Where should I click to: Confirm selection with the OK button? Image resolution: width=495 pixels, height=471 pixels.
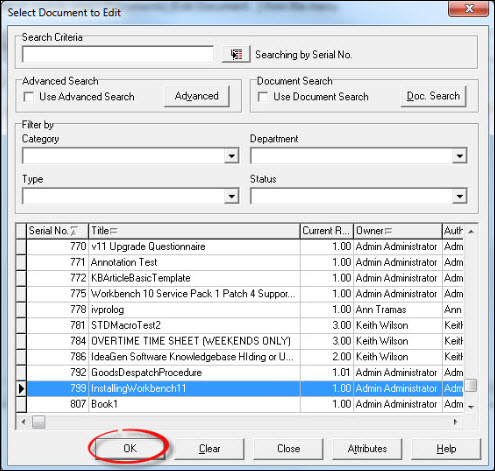tap(130, 448)
